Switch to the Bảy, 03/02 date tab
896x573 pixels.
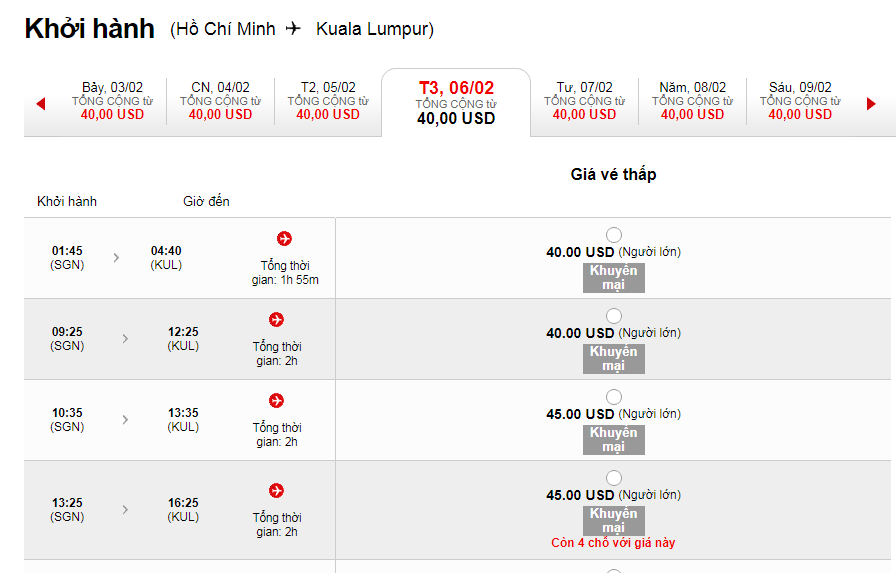point(113,101)
